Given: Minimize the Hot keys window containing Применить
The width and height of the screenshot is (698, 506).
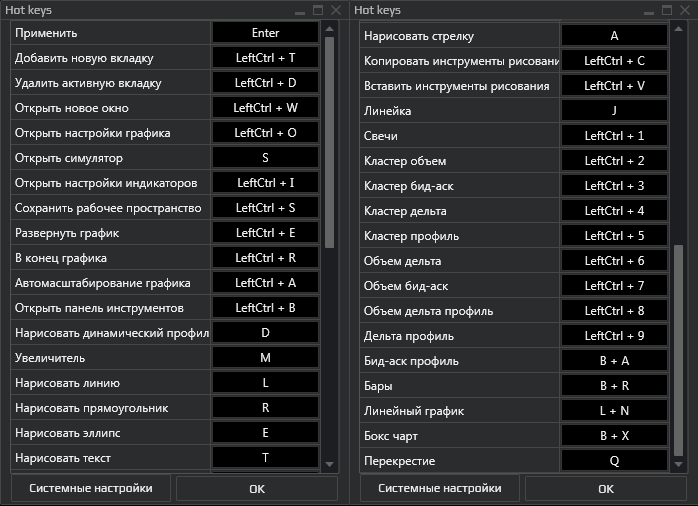Looking at the screenshot, I should click(x=300, y=10).
